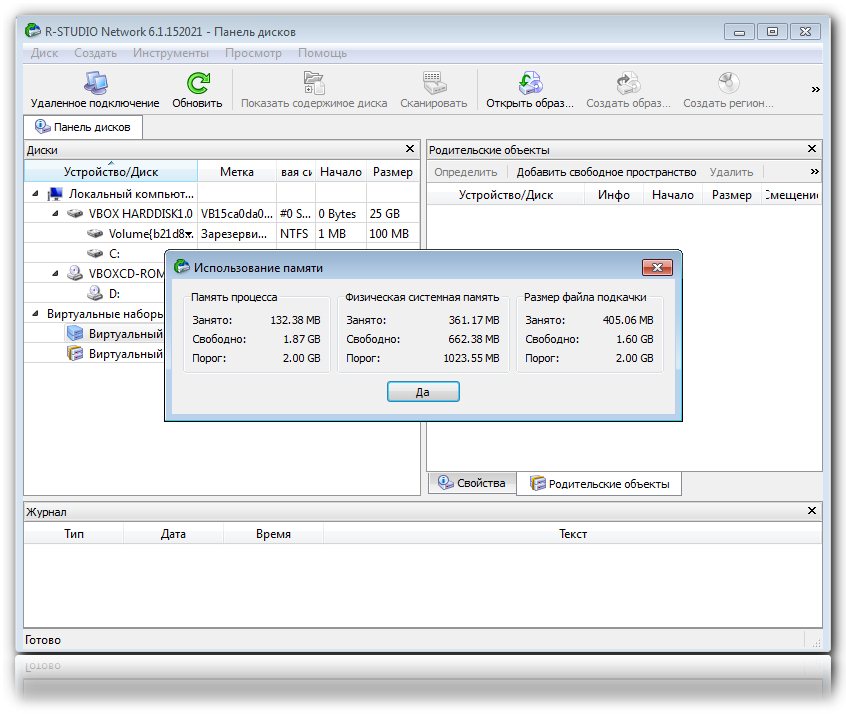Click the Remote Connection (Удаленное подключение) toolbar icon

click(94, 84)
